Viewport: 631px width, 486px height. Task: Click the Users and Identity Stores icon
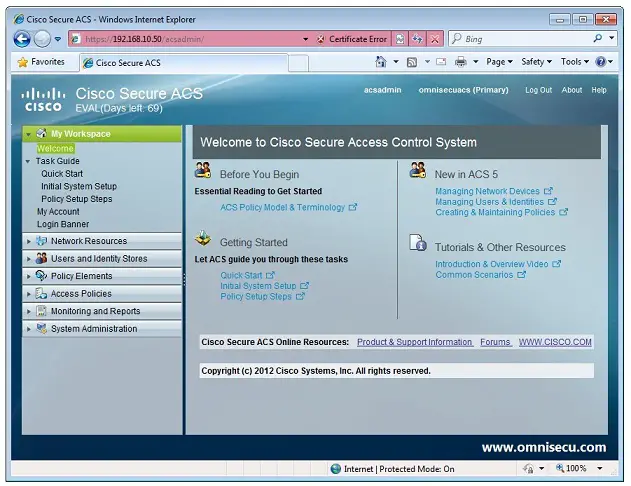point(41,258)
